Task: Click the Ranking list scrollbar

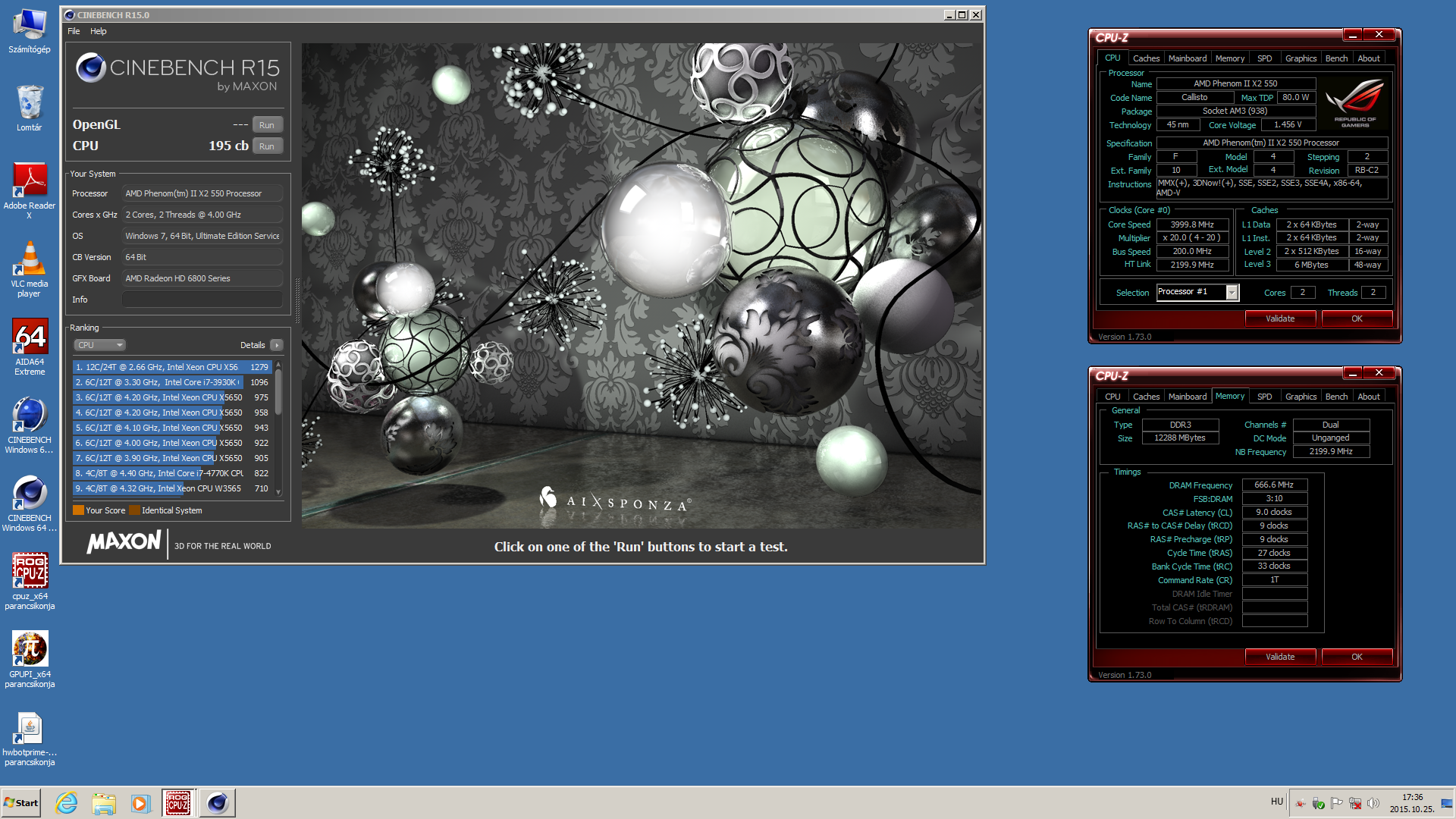Action: [278, 391]
